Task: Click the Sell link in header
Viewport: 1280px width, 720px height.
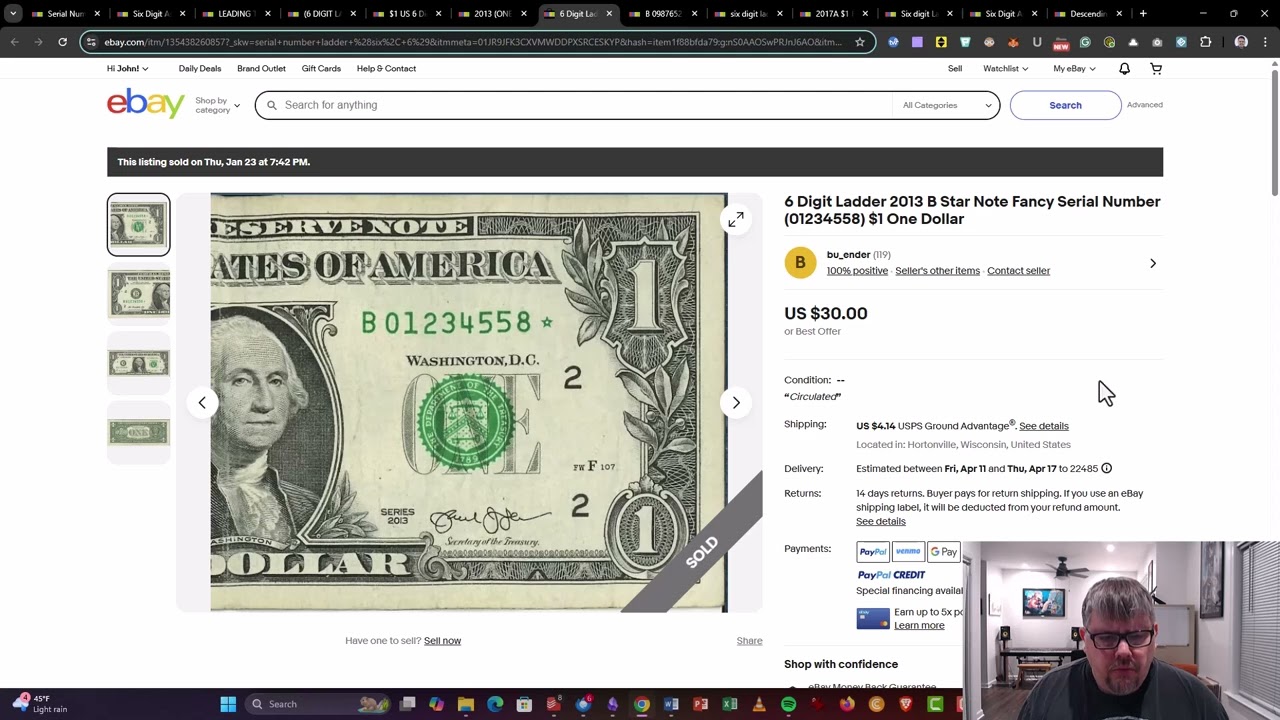Action: (x=955, y=68)
